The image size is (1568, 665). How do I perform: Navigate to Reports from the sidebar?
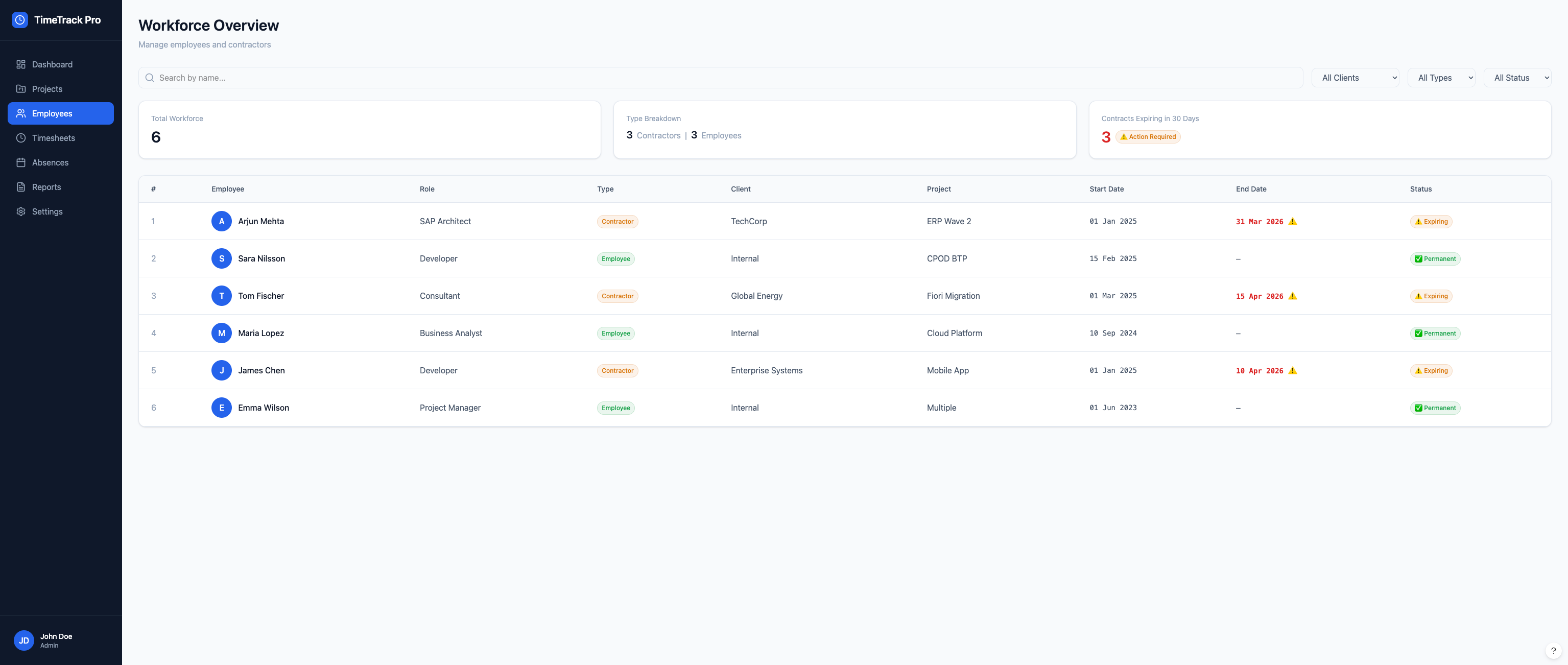[46, 187]
